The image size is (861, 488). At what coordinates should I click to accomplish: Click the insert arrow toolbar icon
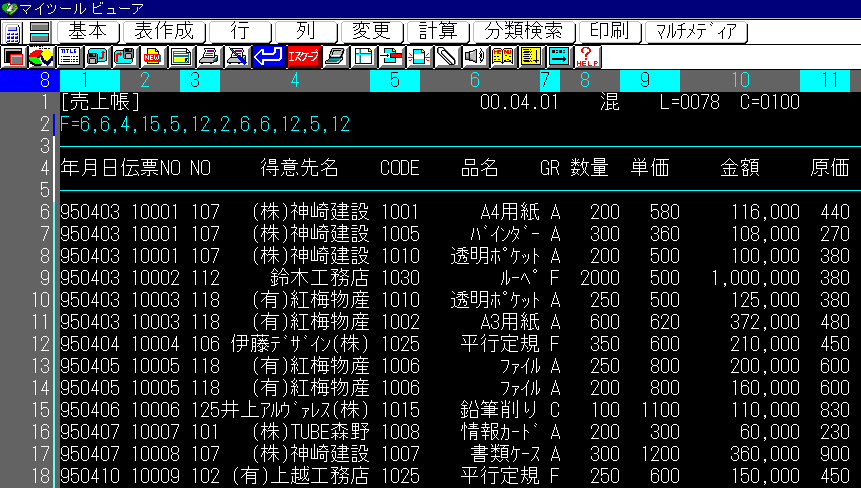392,57
